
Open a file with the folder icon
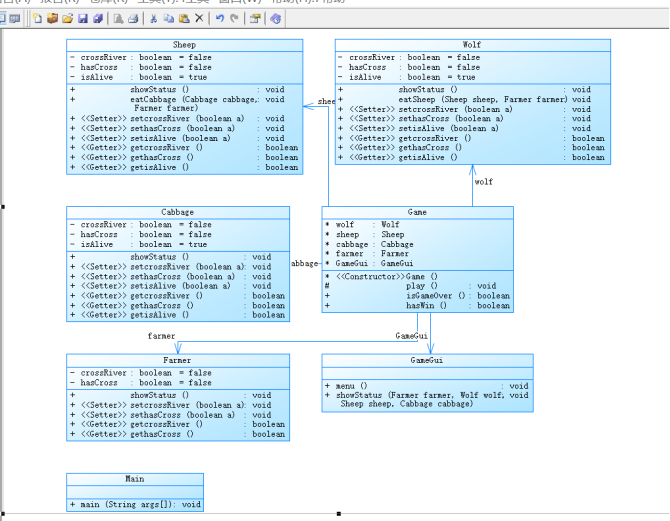click(x=68, y=18)
